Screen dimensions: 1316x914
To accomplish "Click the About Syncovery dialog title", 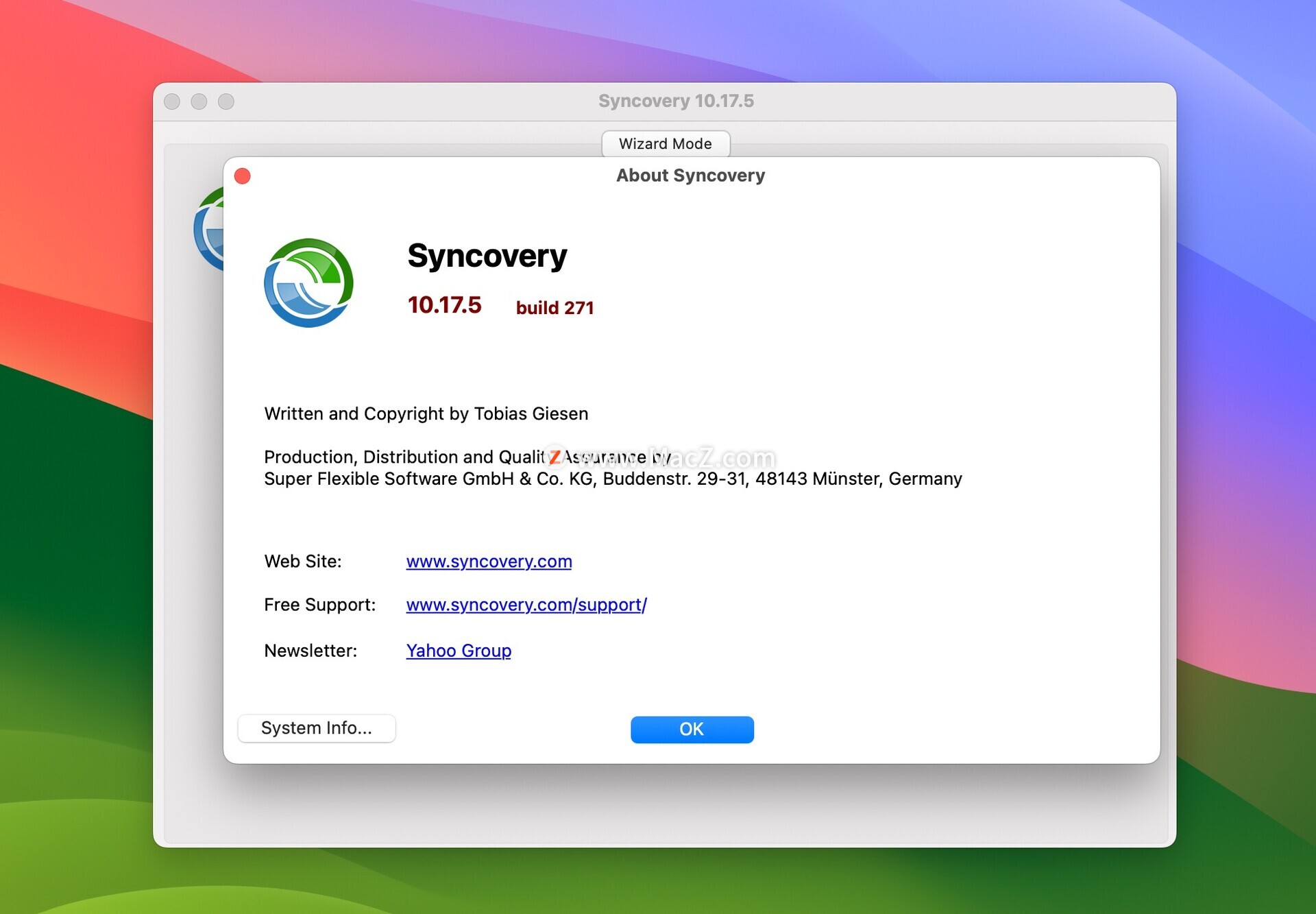I will click(690, 176).
